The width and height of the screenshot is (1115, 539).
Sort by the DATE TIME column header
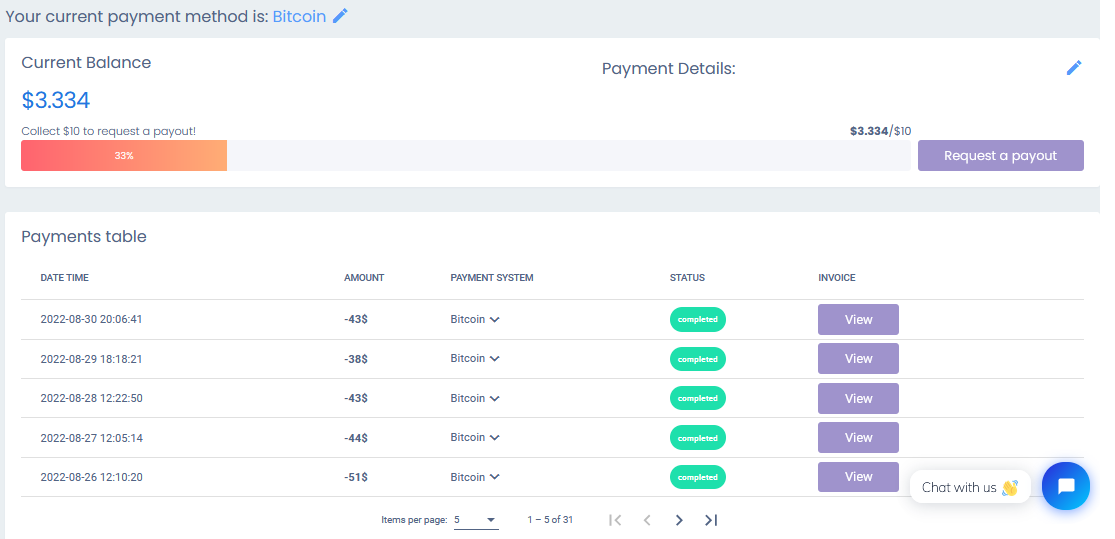pyautogui.click(x=65, y=278)
